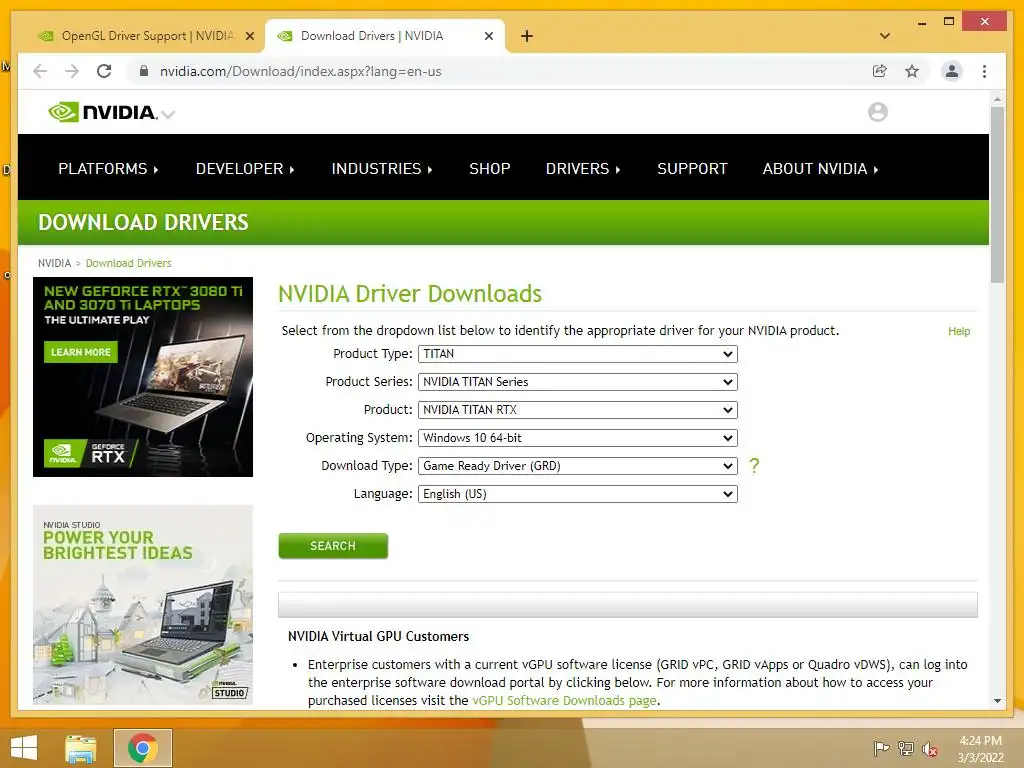1024x768 pixels.
Task: Select the Download Drivers browser tab
Action: tap(384, 36)
